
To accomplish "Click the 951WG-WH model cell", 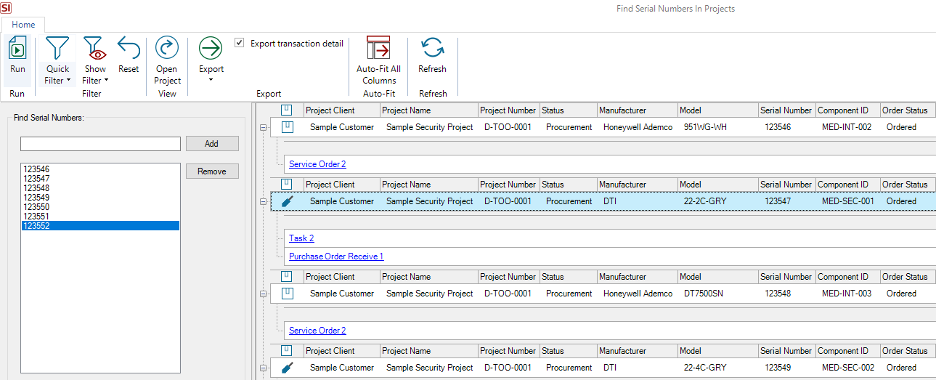I will coord(718,127).
